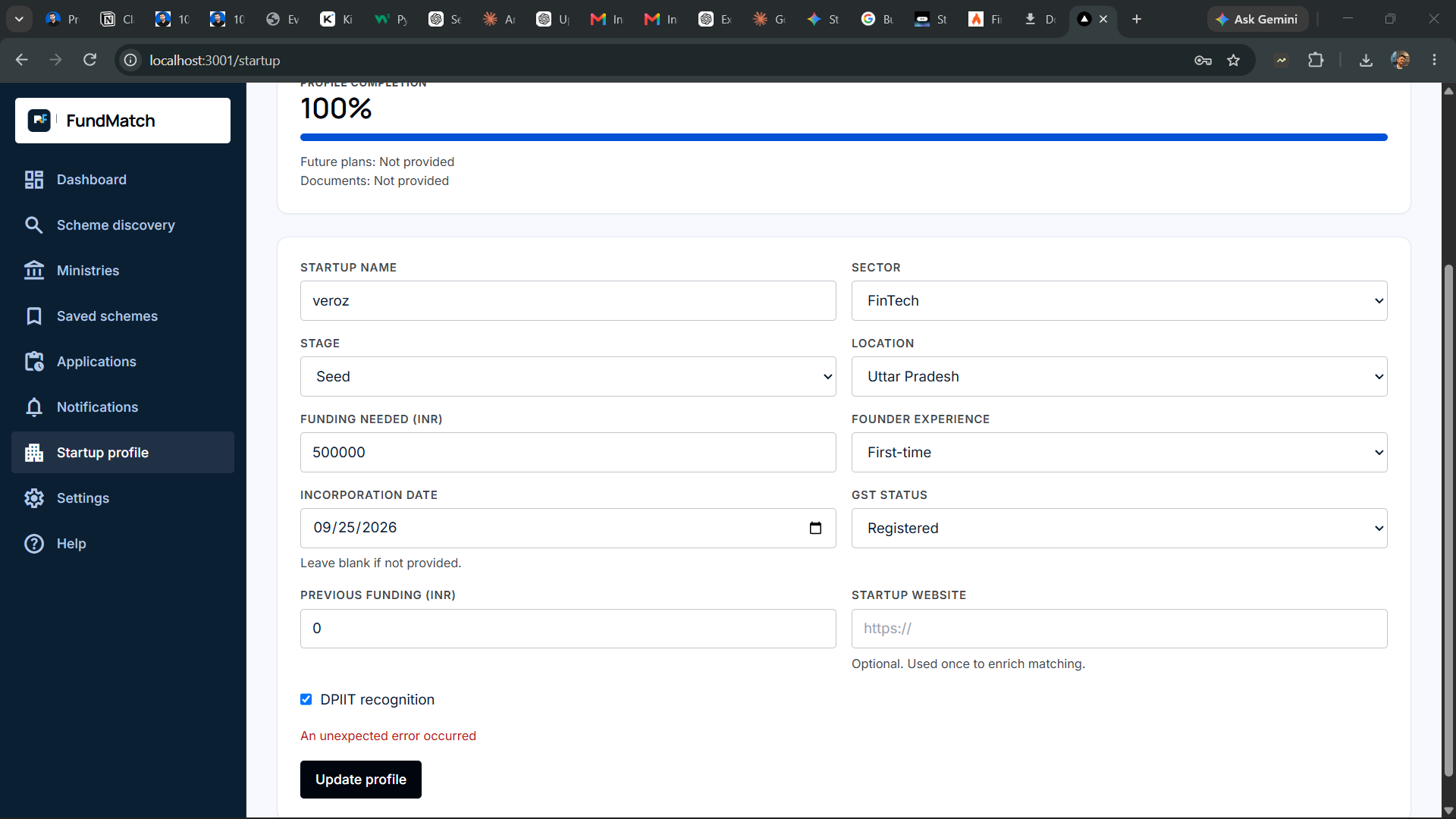
Task: Open Settings using the gear icon
Action: tap(34, 498)
